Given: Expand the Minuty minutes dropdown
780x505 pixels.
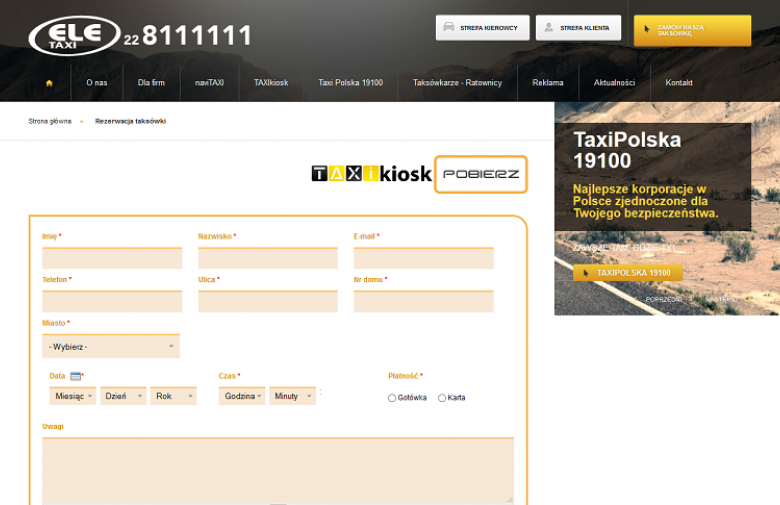Looking at the screenshot, I should pos(292,396).
